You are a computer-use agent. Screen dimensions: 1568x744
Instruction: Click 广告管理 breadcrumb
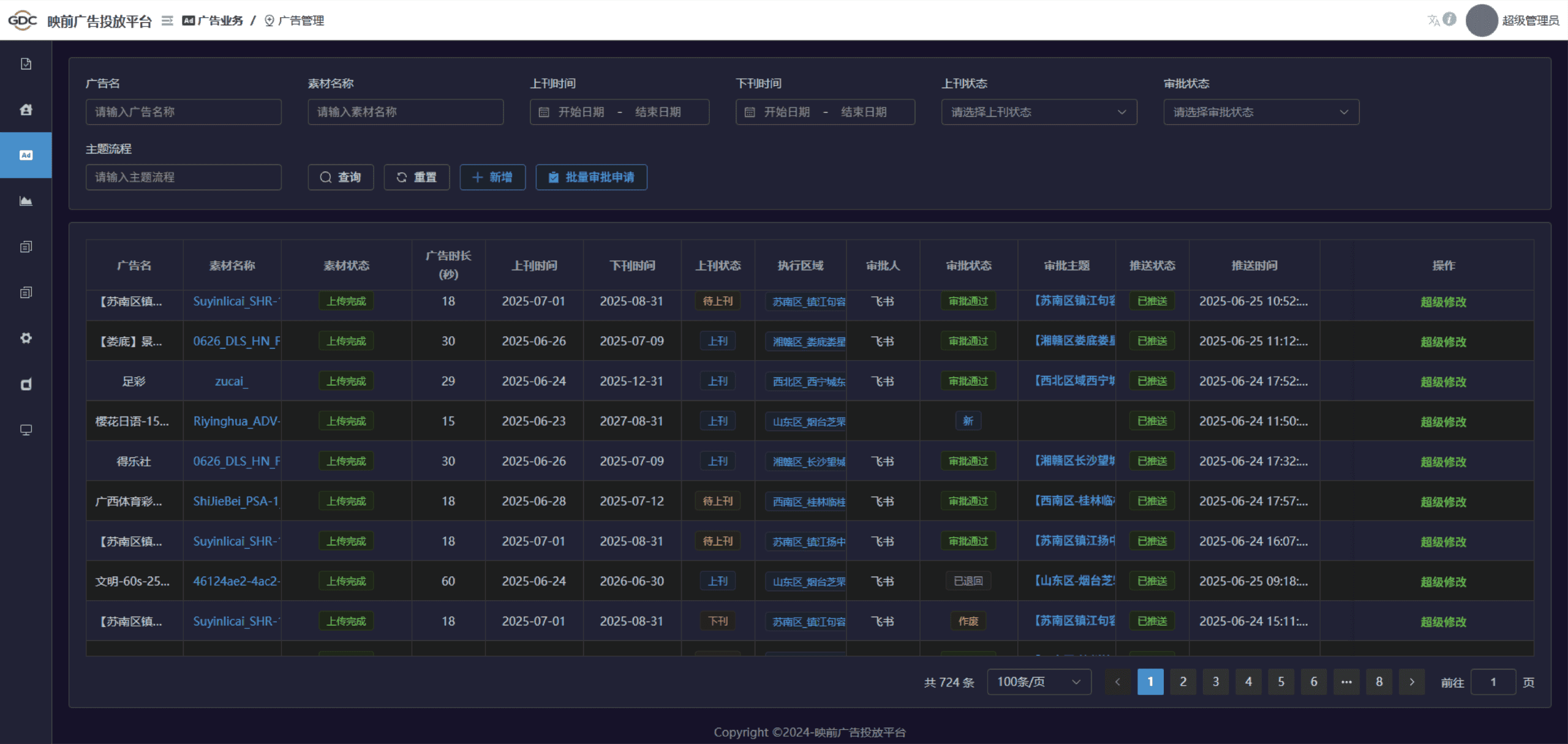[x=295, y=20]
